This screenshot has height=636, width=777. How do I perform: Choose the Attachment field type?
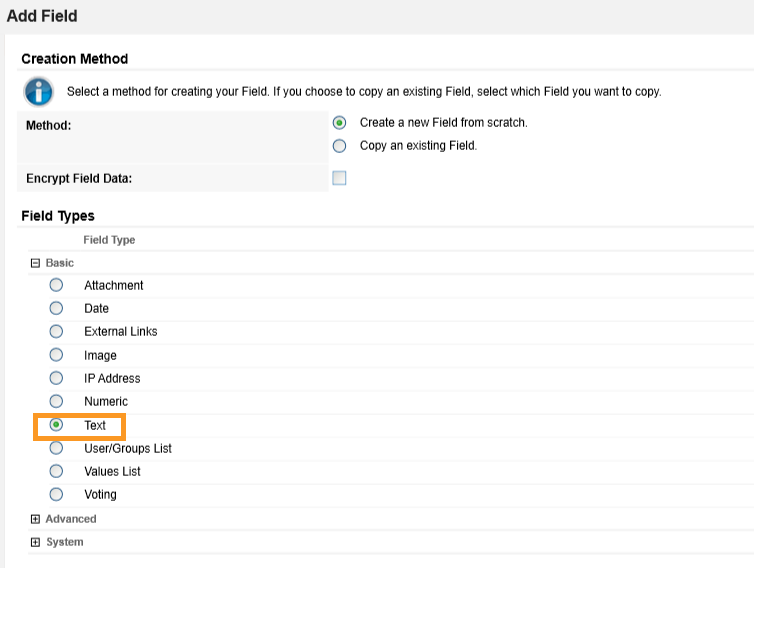57,285
